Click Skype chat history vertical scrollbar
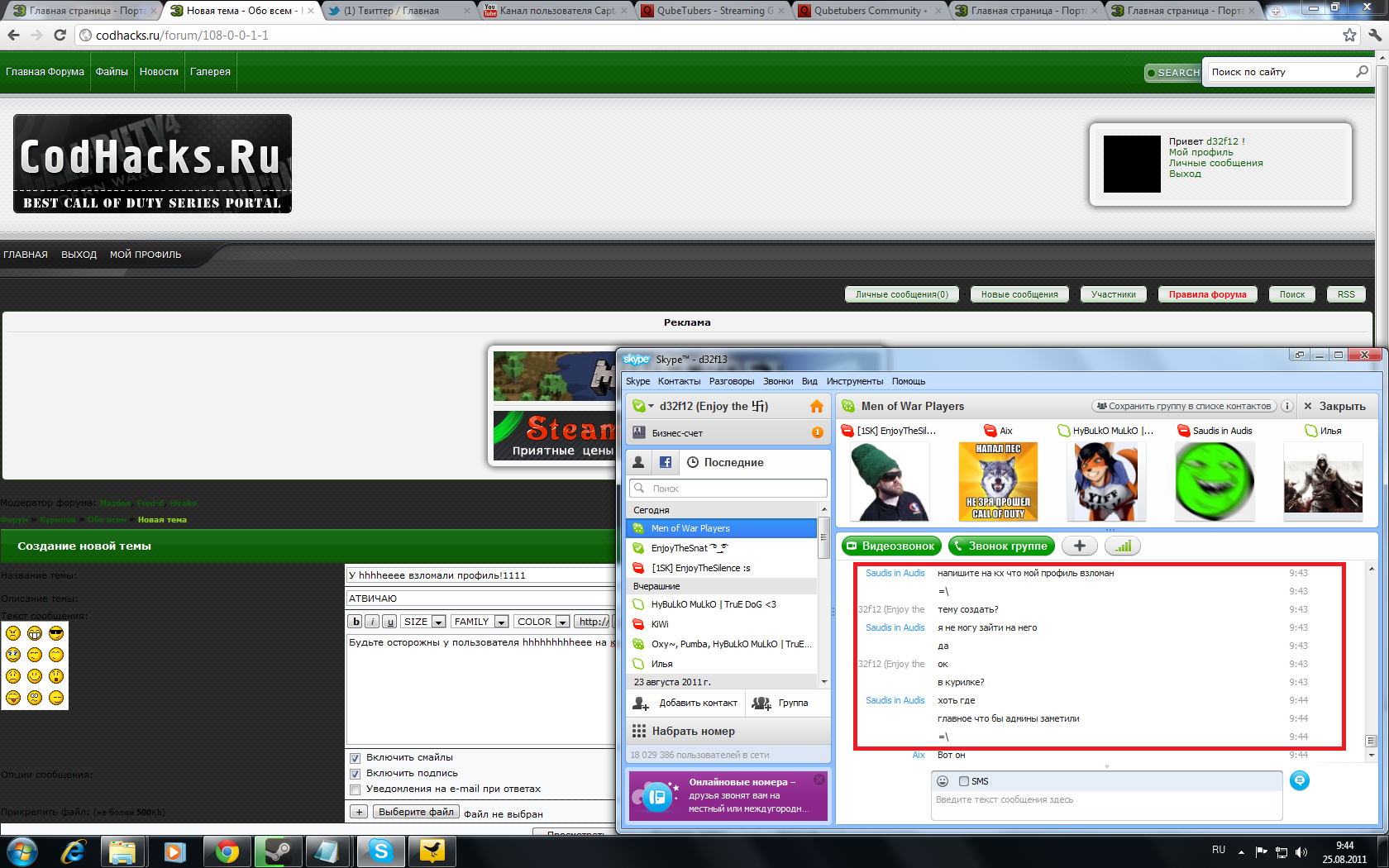This screenshot has width=1389, height=868. click(1371, 661)
